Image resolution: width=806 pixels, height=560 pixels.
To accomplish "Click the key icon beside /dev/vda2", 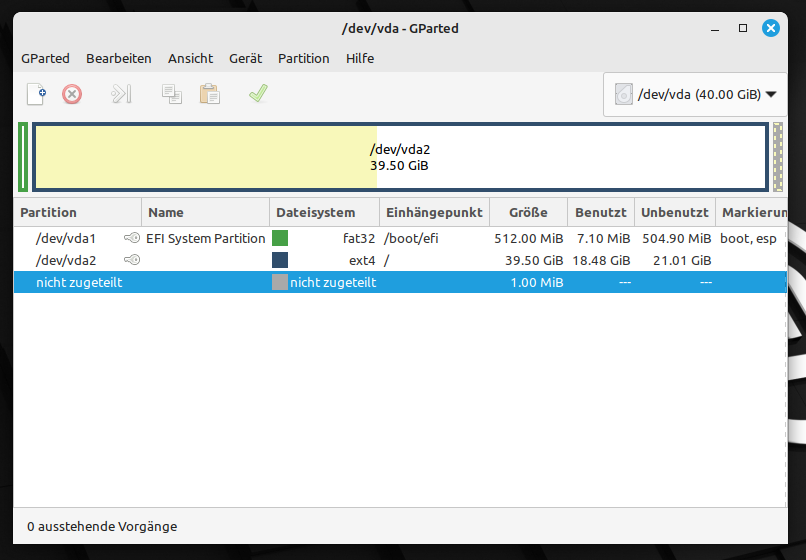I will pyautogui.click(x=132, y=260).
